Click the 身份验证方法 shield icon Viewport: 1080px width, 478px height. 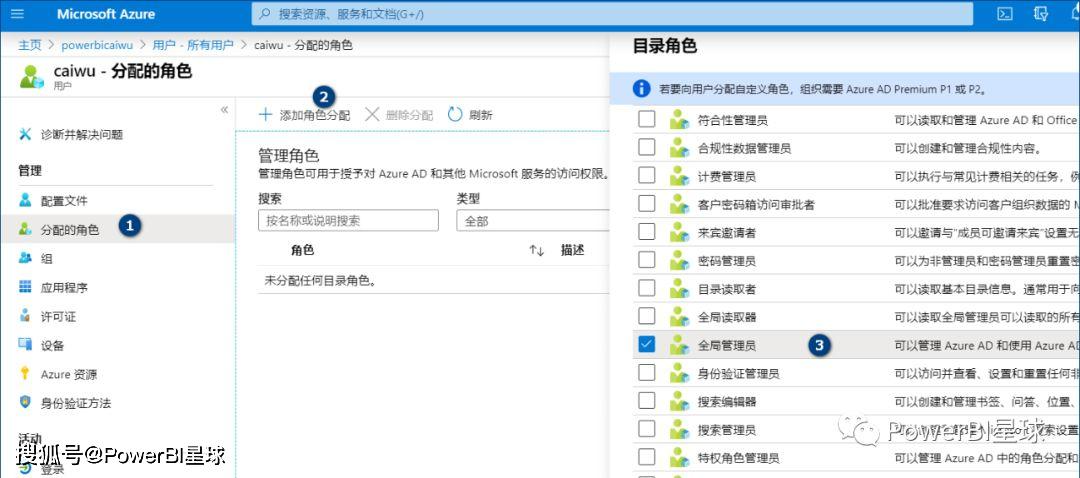point(25,402)
